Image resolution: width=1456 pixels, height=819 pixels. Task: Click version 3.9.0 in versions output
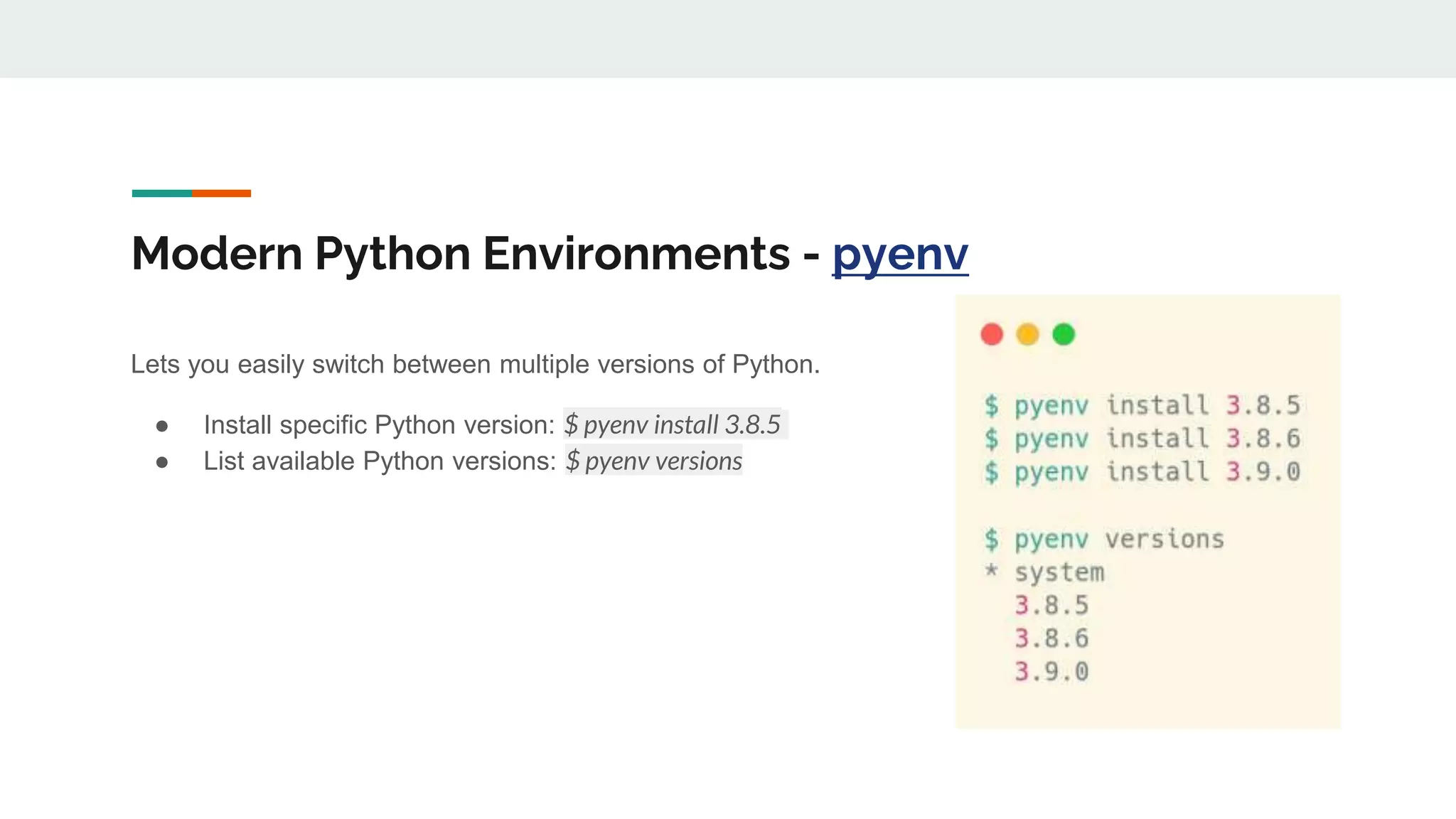pos(1051,672)
